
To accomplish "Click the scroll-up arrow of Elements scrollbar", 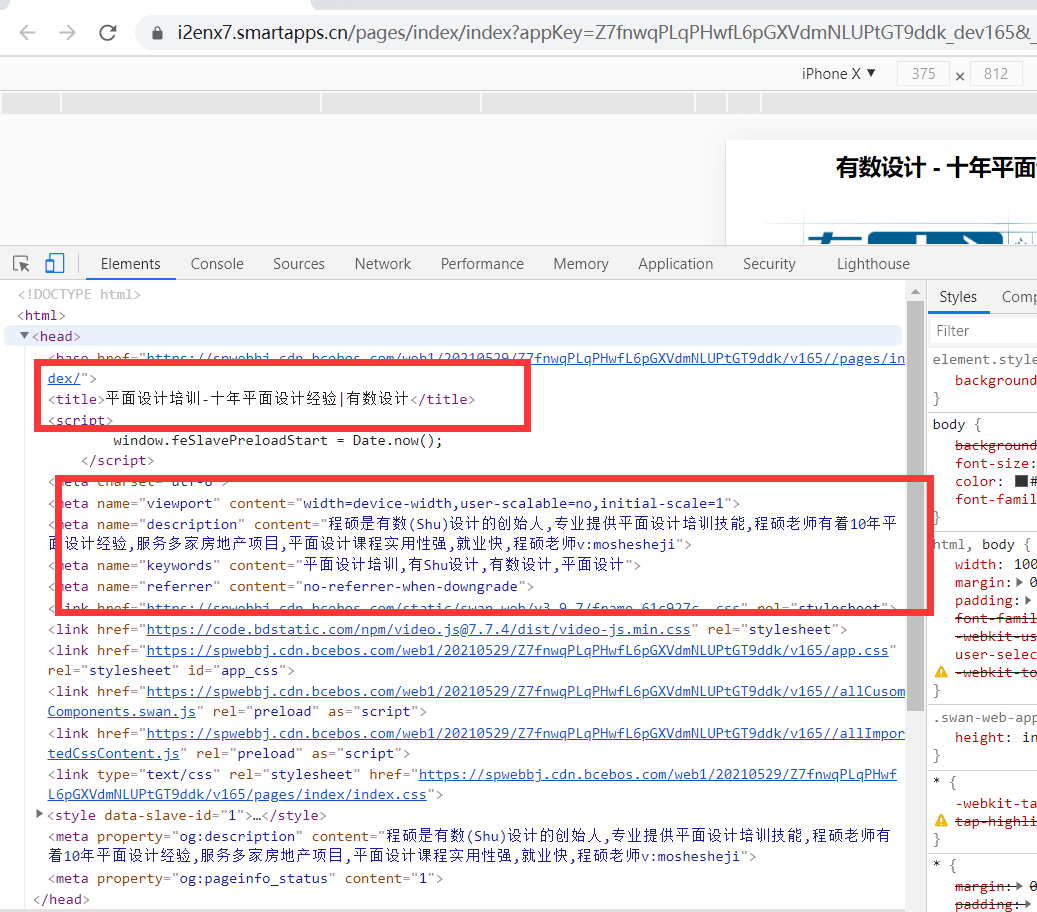I will pos(915,292).
